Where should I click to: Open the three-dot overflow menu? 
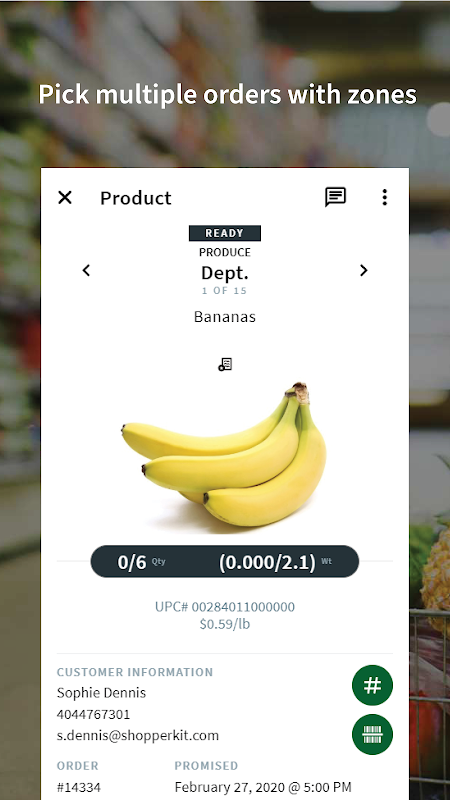pyautogui.click(x=385, y=197)
